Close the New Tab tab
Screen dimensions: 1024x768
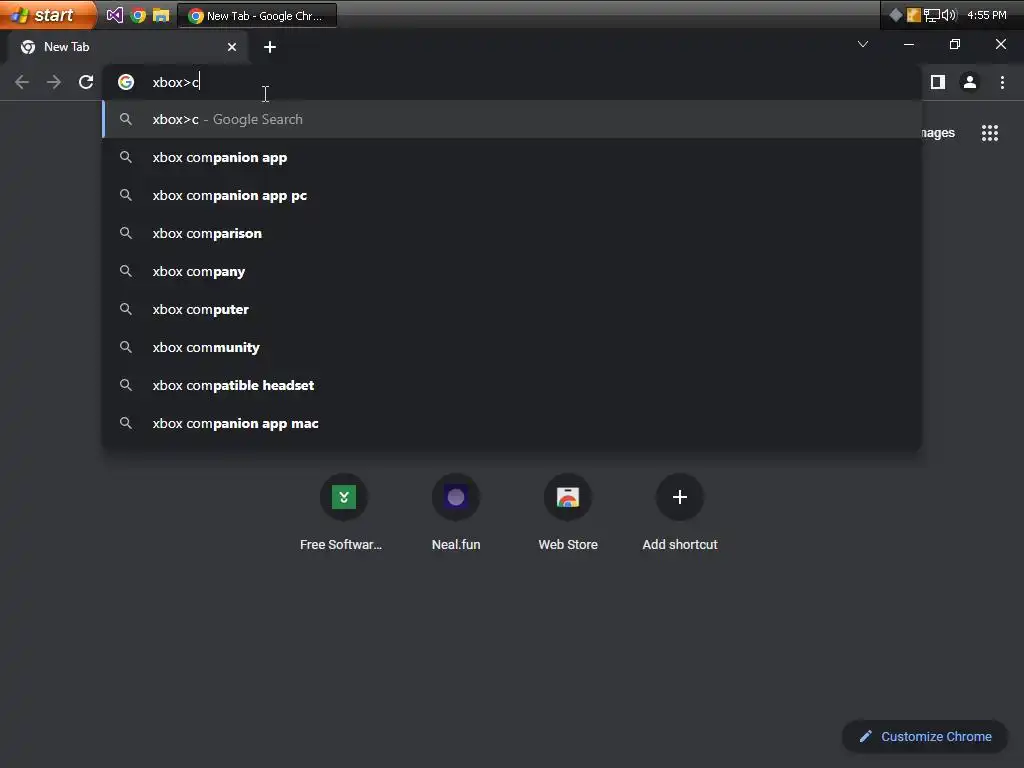point(232,47)
